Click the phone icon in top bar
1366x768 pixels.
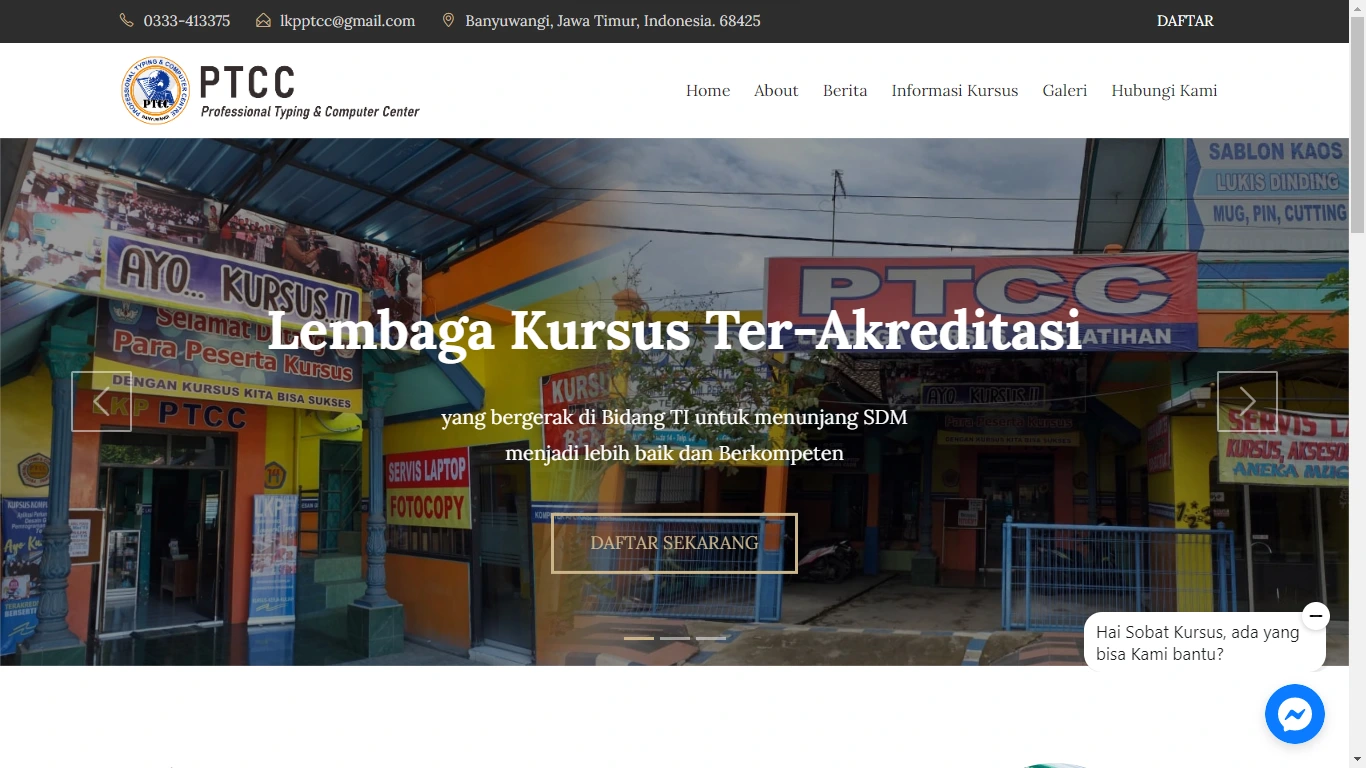[126, 21]
